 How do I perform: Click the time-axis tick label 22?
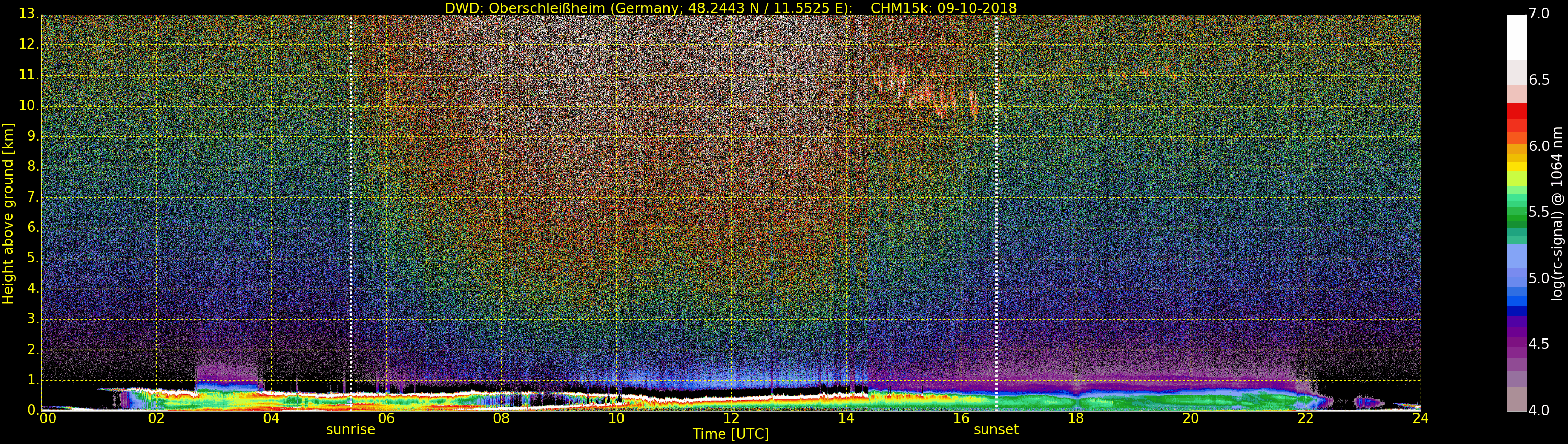click(1306, 418)
